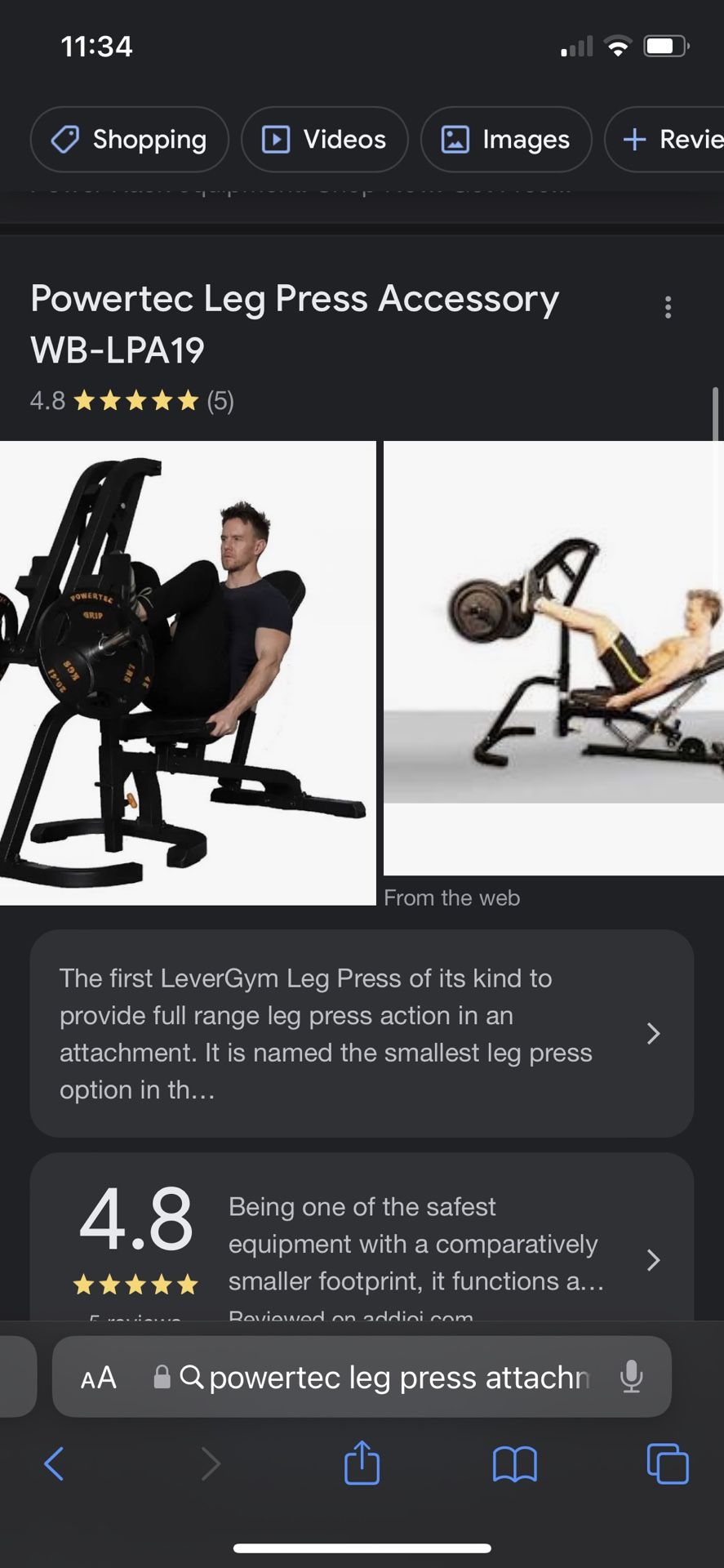Open the man on leg press photo

point(188,673)
